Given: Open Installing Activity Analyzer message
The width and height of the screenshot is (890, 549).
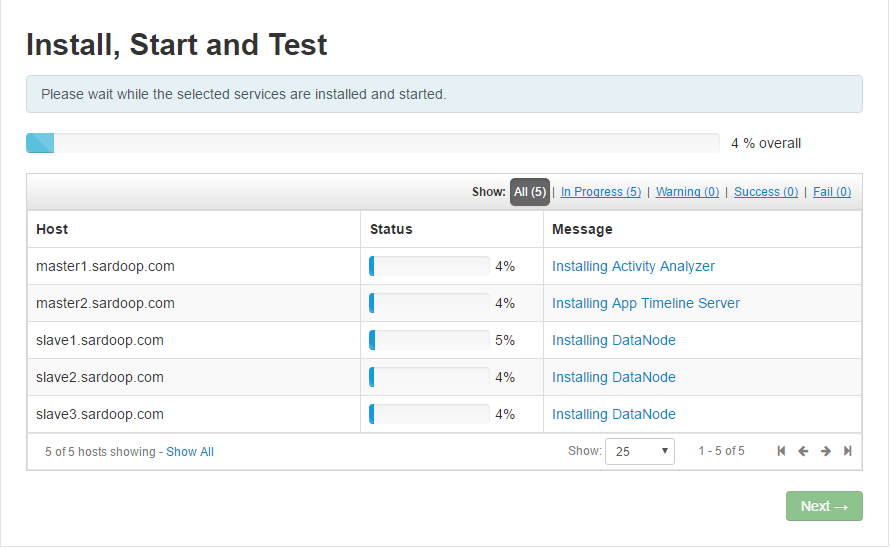Looking at the screenshot, I should click(633, 266).
